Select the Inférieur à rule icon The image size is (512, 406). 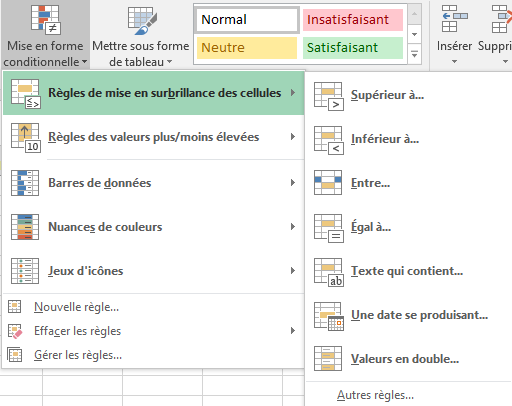pos(329,140)
